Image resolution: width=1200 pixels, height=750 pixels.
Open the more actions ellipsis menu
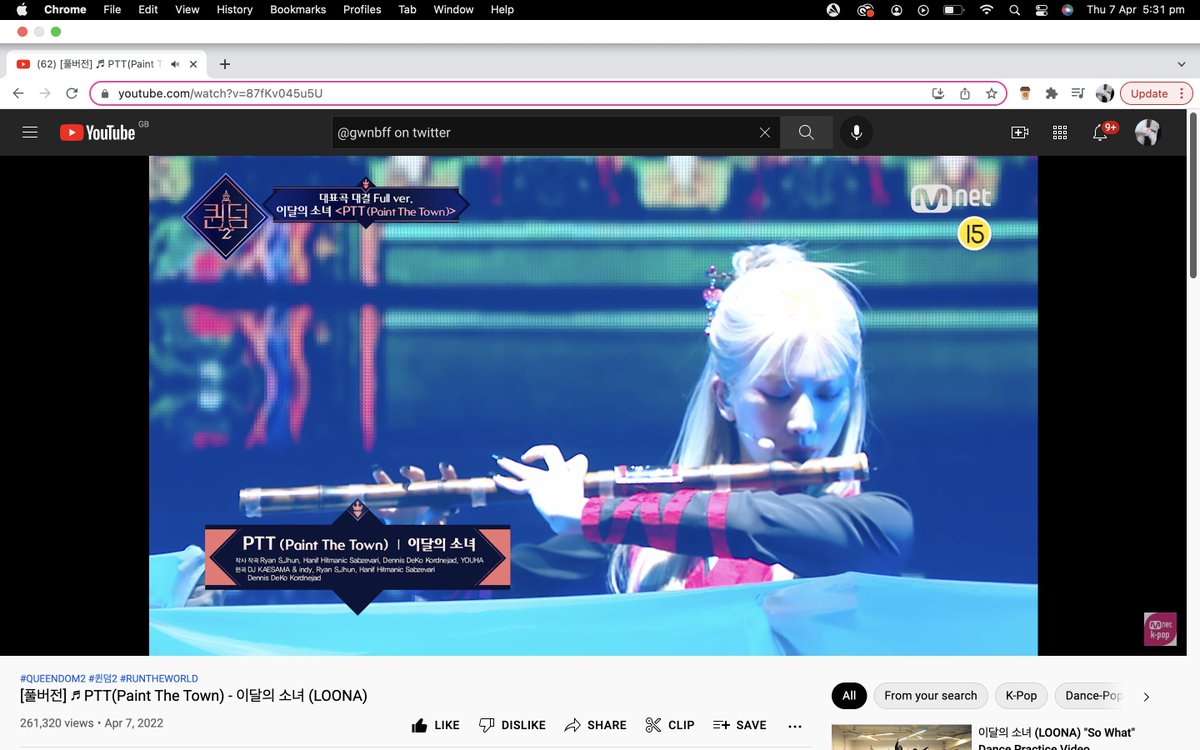795,726
